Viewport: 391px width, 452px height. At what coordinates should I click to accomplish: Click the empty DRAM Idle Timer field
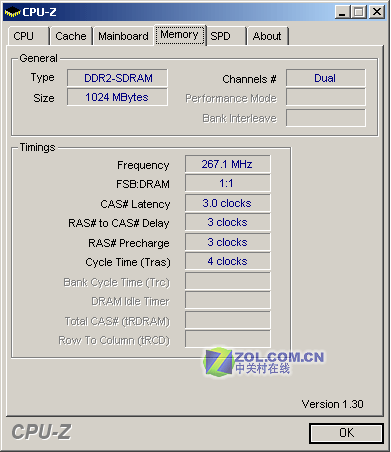pos(228,301)
